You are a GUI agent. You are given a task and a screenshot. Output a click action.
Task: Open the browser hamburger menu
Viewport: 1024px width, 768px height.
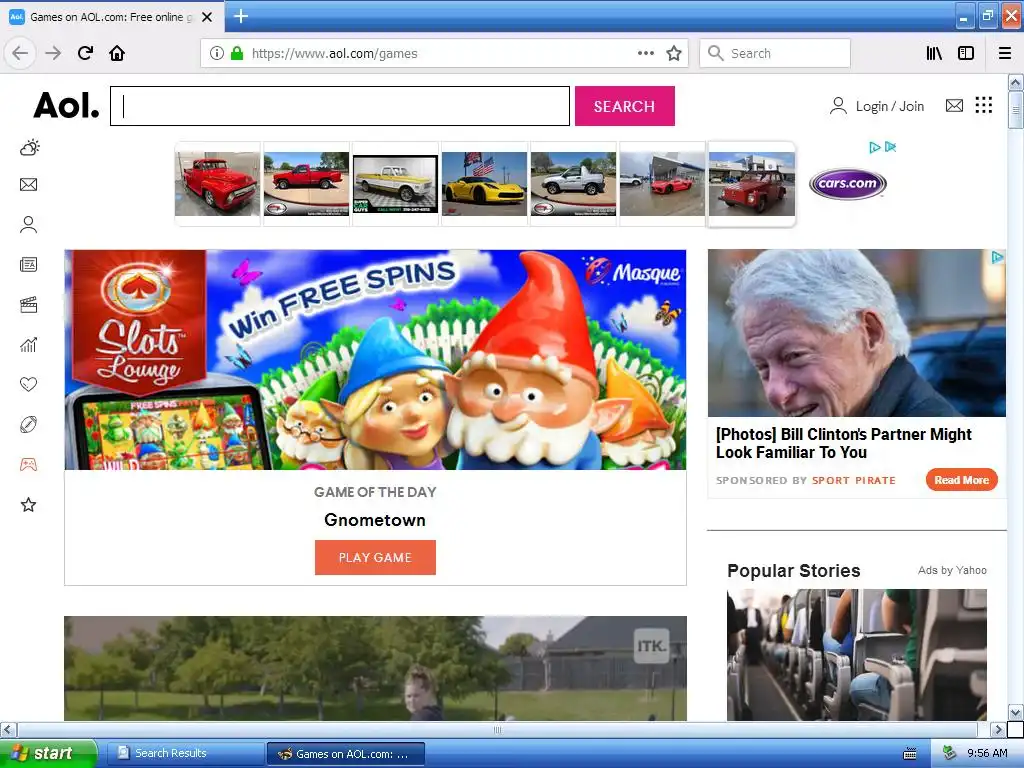pyautogui.click(x=1005, y=53)
